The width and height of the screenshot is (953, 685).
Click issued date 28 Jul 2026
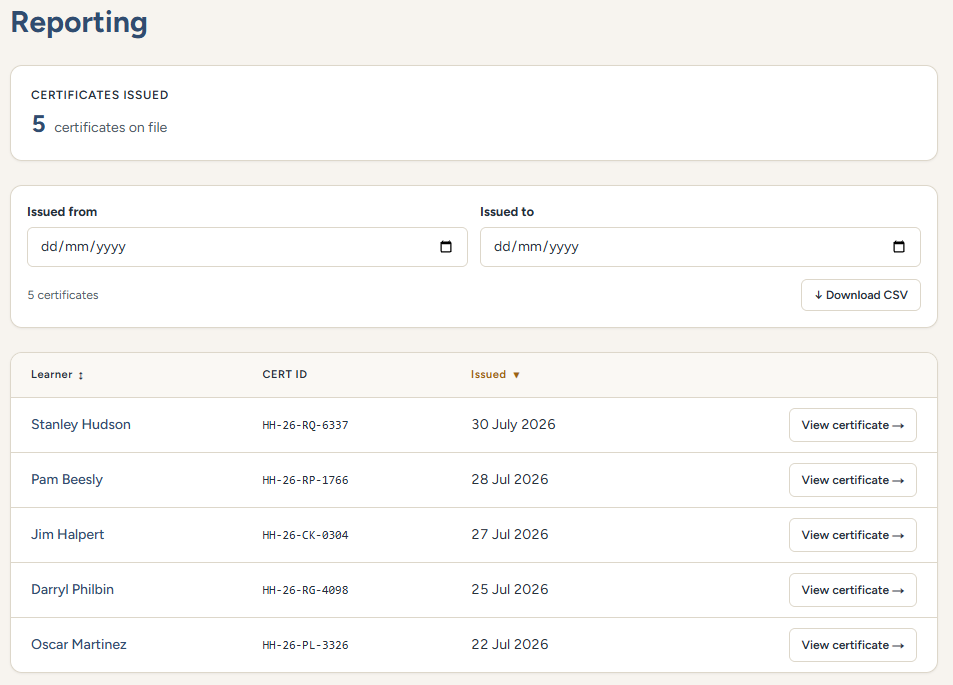click(x=510, y=480)
